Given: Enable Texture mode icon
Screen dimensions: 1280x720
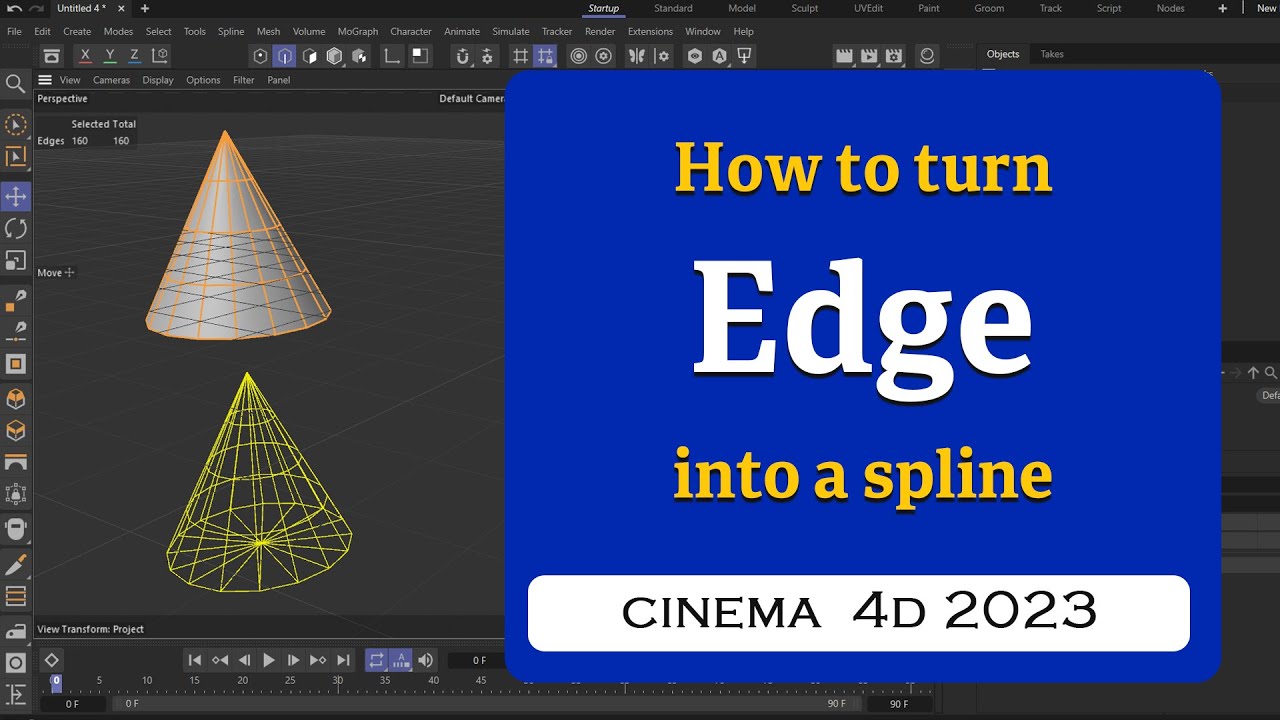Looking at the screenshot, I should (358, 56).
